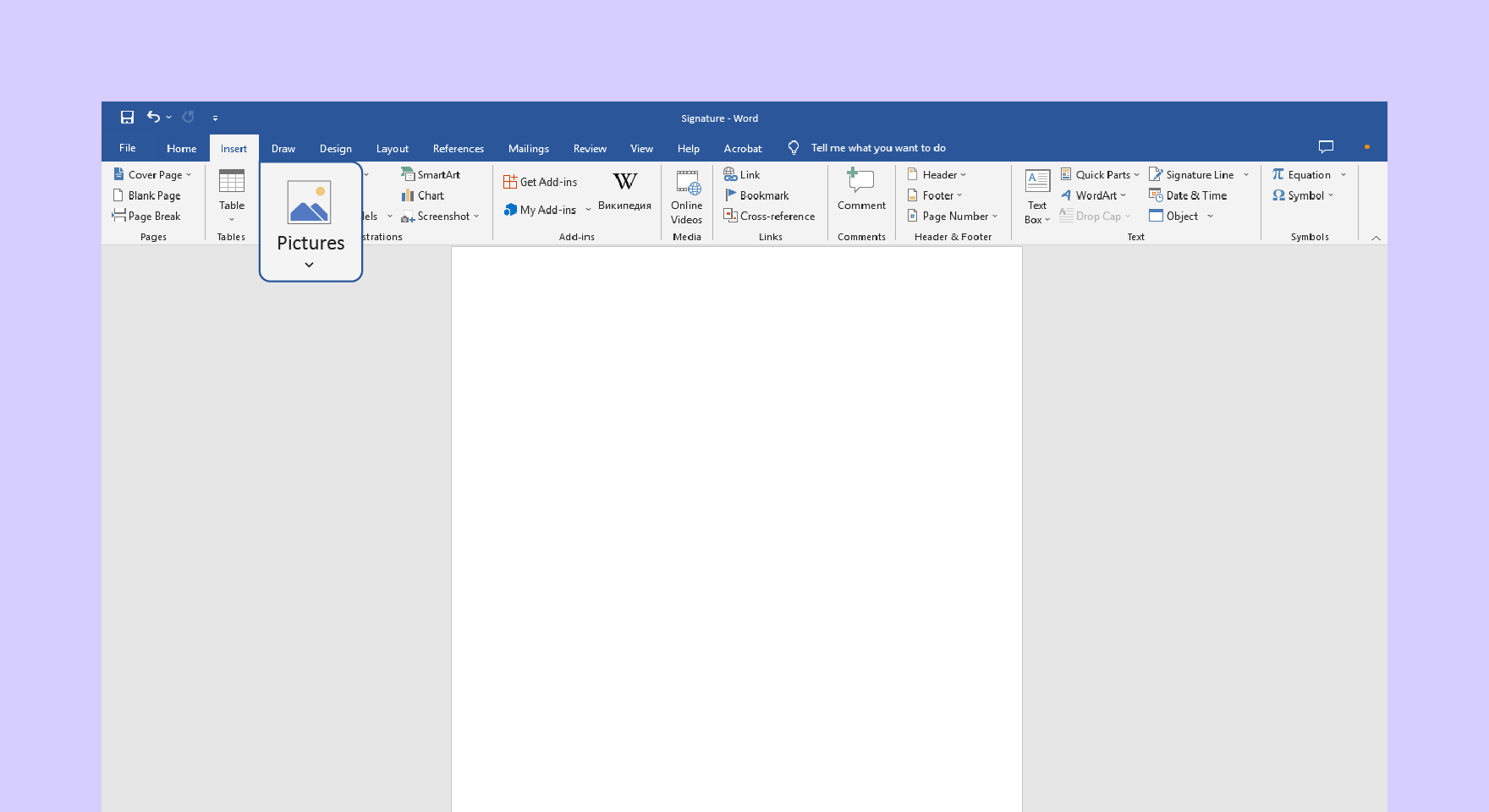
Task: Expand the Equation dropdown arrow
Action: point(1343,174)
